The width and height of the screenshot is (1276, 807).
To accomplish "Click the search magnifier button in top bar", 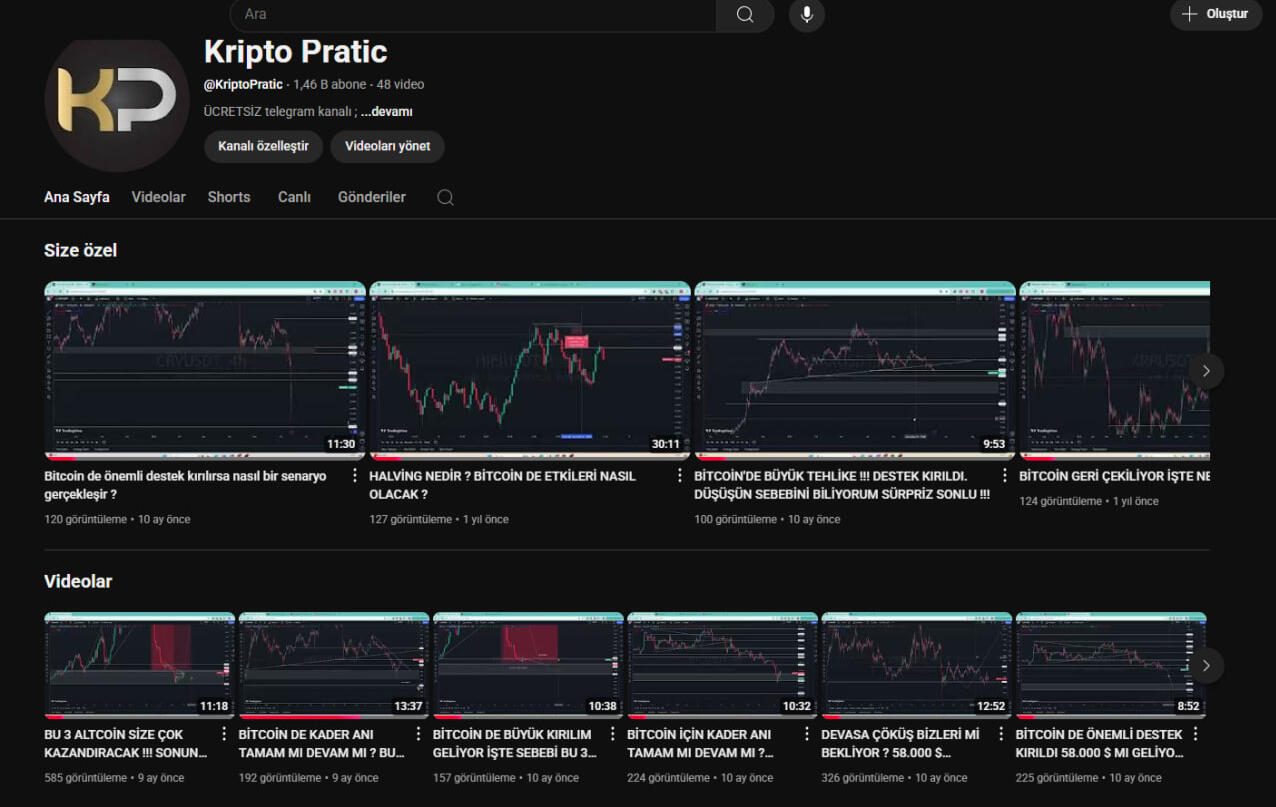I will [x=744, y=14].
